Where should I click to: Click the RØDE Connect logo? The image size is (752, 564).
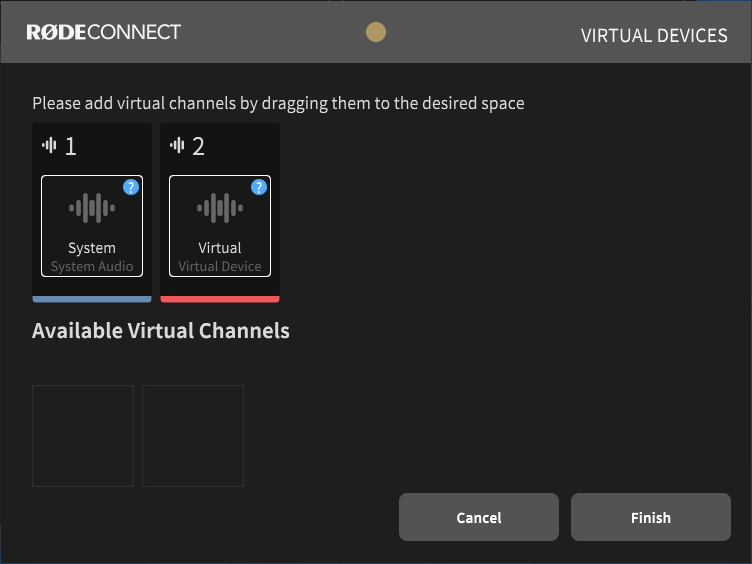pos(103,32)
